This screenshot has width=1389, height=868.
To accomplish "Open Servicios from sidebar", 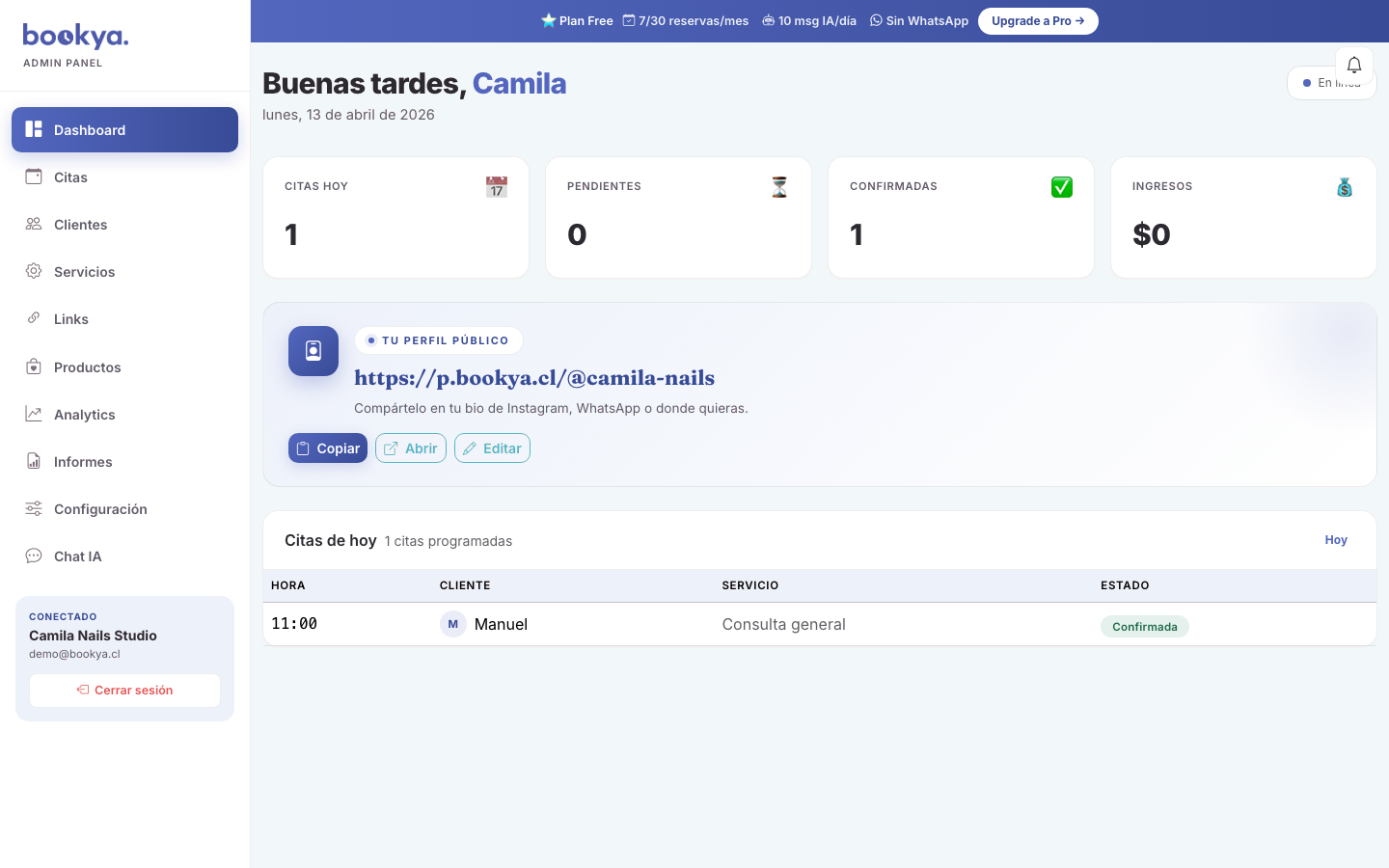I will point(124,272).
